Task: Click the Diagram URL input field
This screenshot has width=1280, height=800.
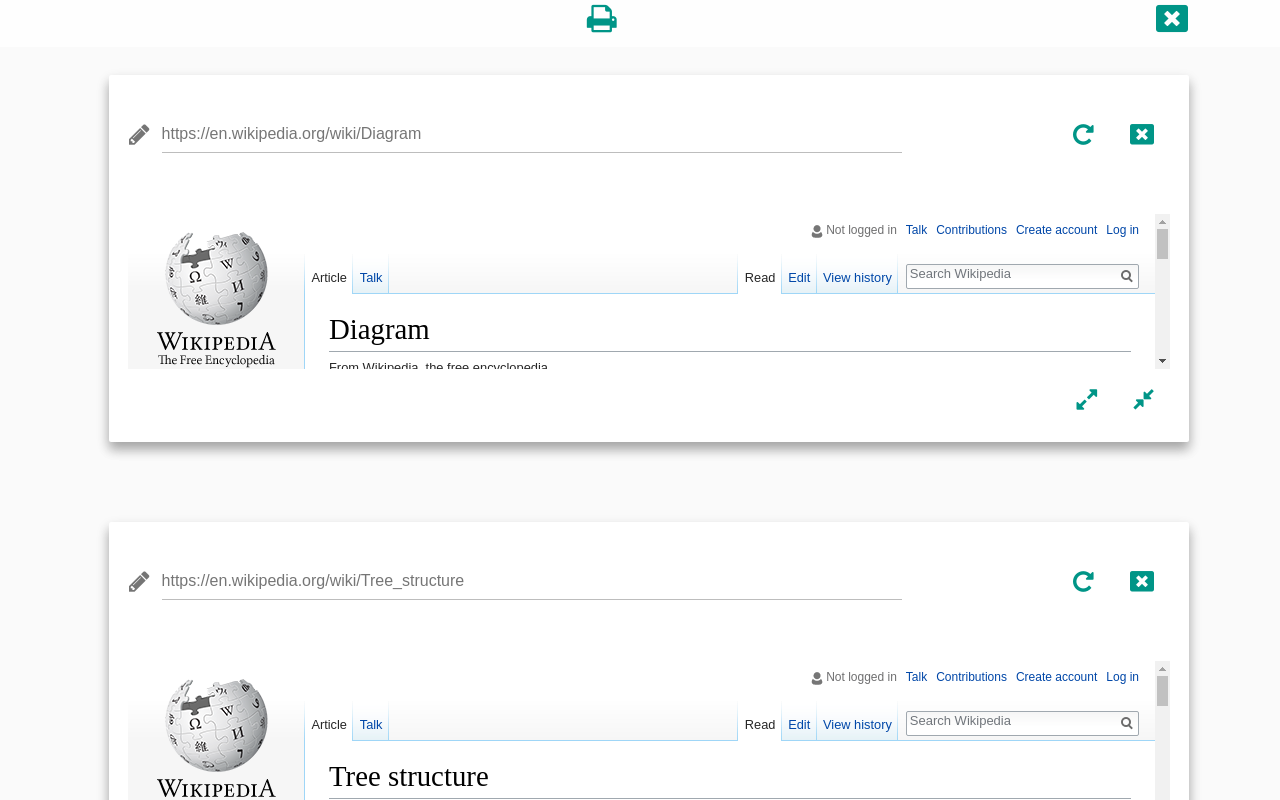Action: point(531,134)
